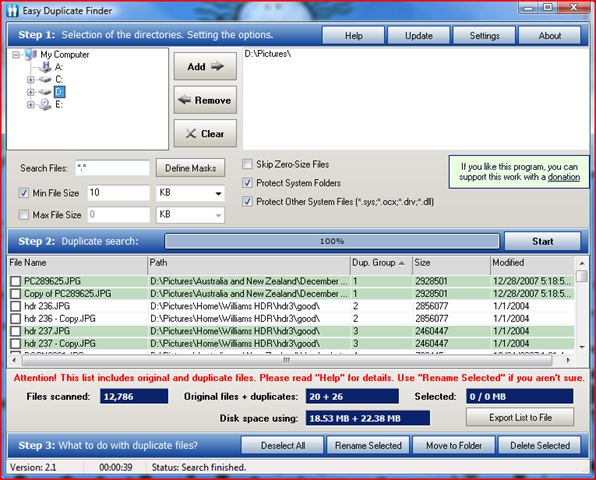Check the hdr 236.JPG file
Viewport: 596px width, 480px height.
coord(16,306)
